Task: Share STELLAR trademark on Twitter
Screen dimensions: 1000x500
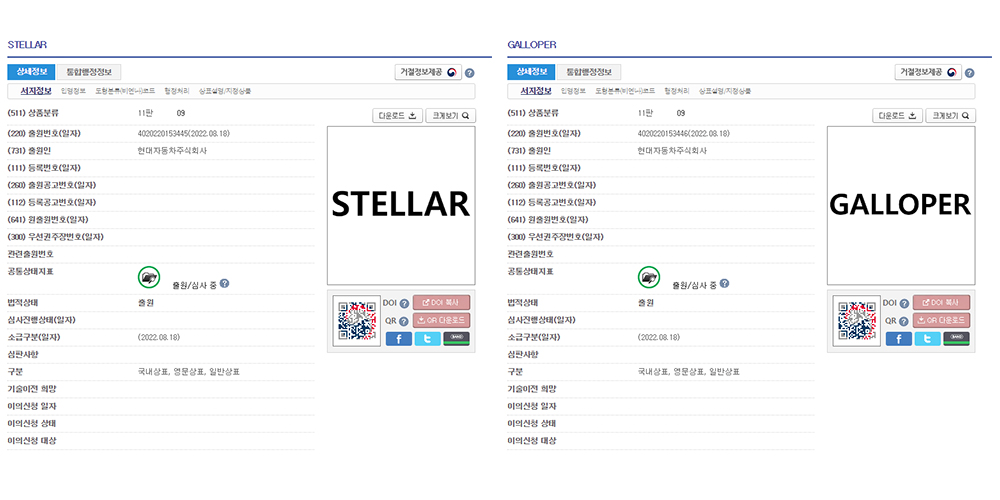Action: click(427, 339)
